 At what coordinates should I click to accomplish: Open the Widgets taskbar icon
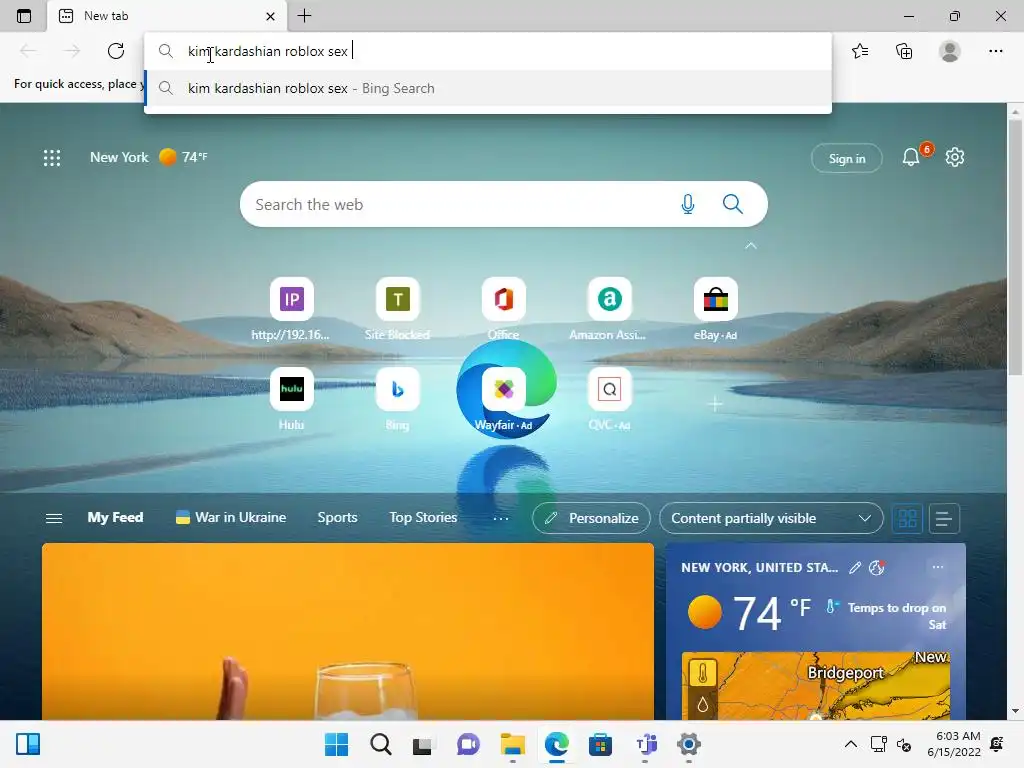point(28,744)
